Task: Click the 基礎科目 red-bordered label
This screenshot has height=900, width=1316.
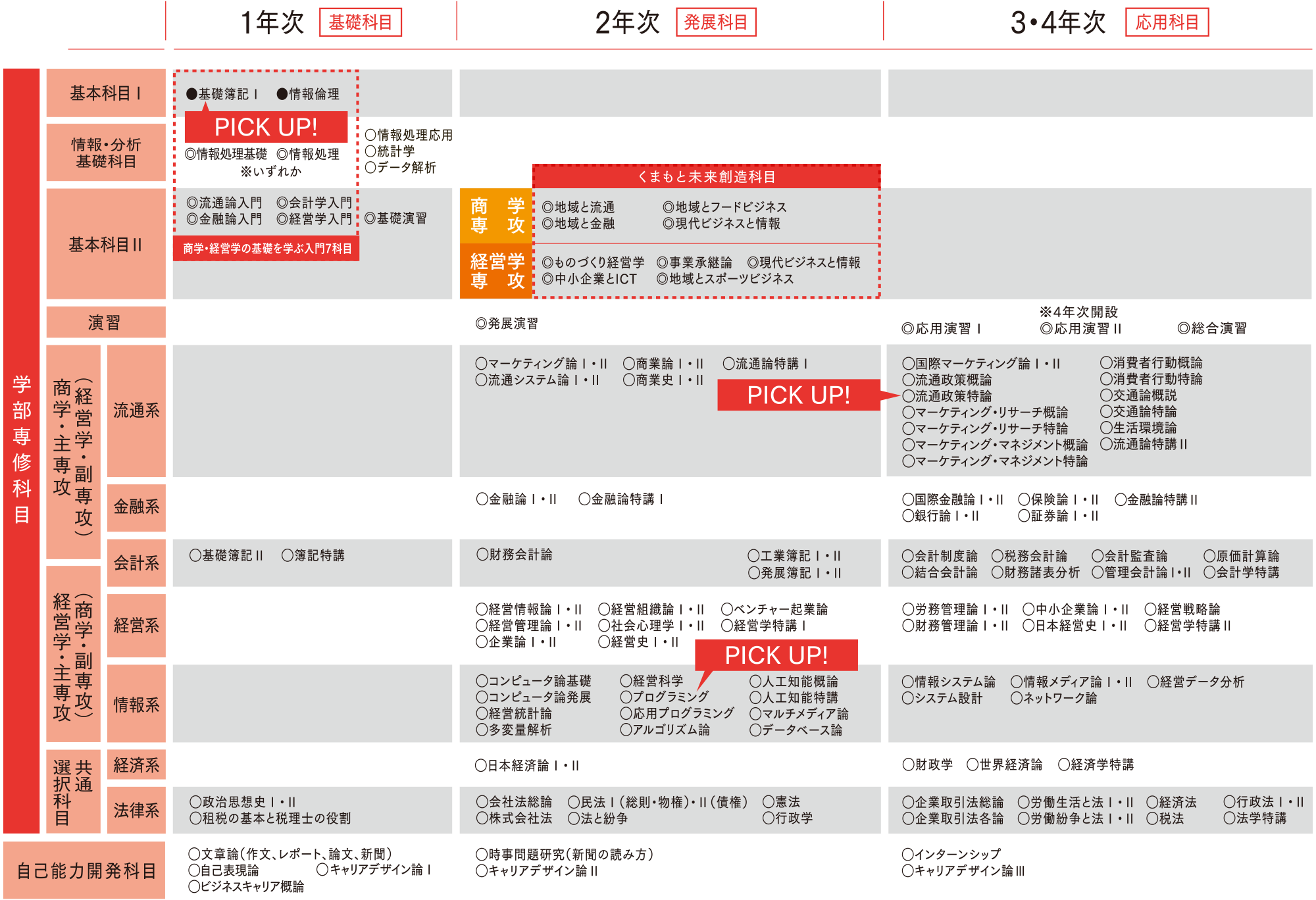Action: point(360,22)
